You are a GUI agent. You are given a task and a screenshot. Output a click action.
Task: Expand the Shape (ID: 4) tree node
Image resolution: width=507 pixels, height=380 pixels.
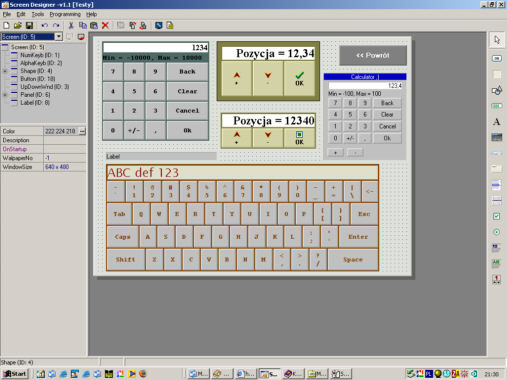coord(5,71)
